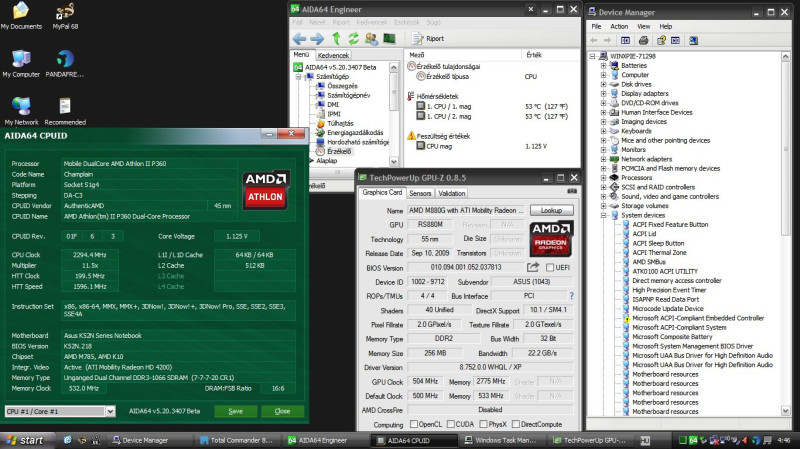800x449 pixels.
Task: Go forward with AIDA64's blue forward arrow
Action: pyautogui.click(x=317, y=38)
